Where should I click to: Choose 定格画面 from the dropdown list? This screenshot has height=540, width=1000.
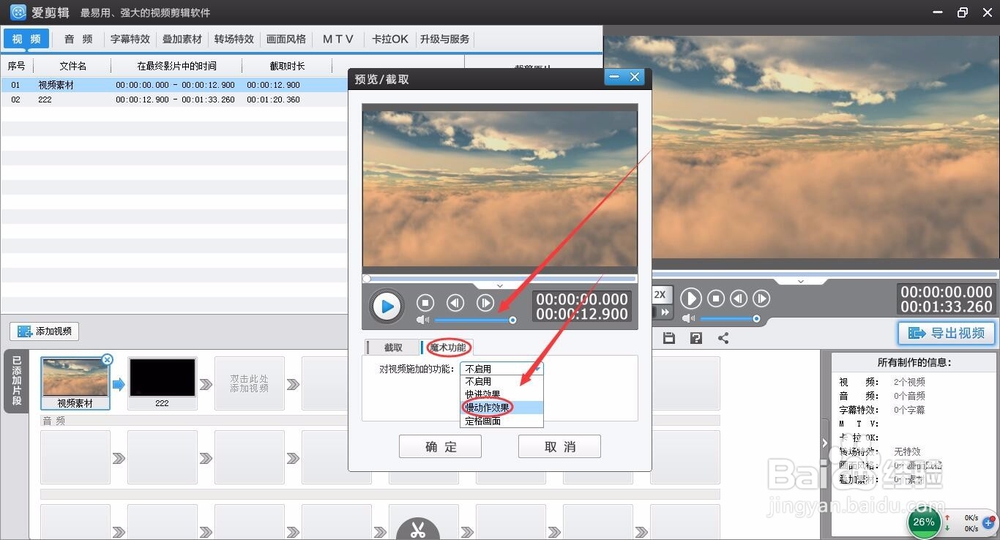(501, 421)
